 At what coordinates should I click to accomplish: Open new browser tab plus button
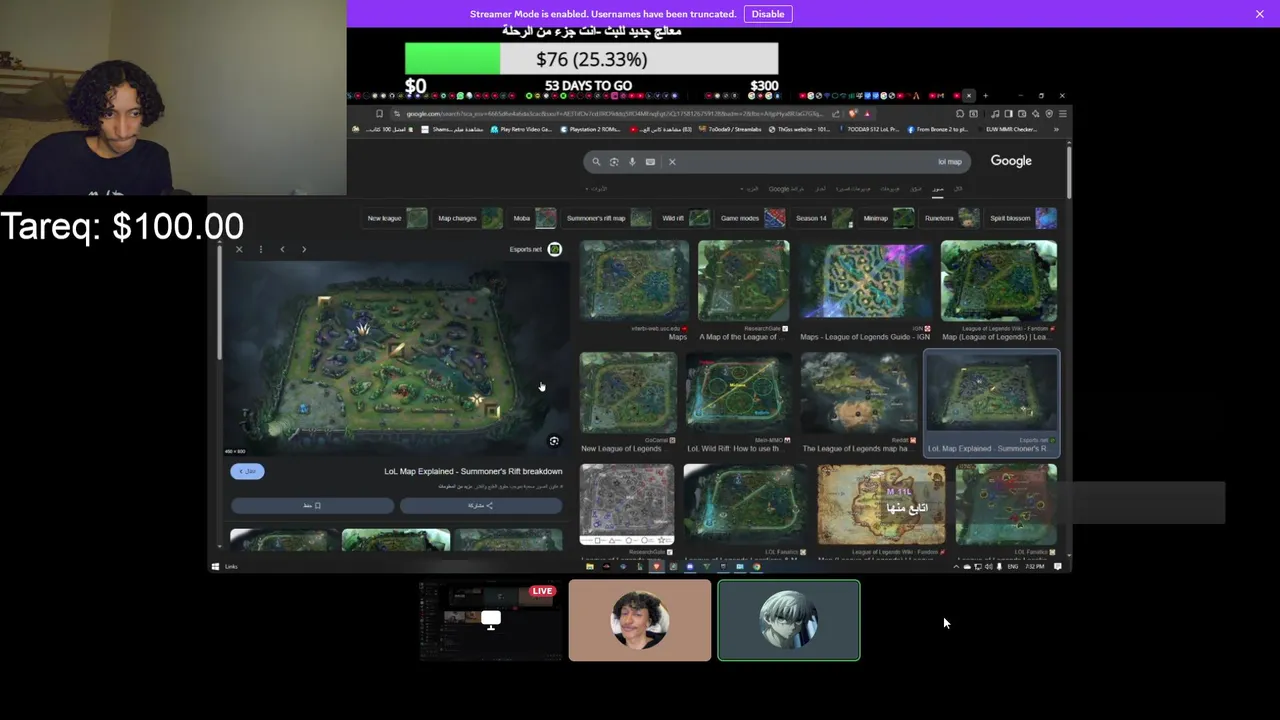(985, 96)
